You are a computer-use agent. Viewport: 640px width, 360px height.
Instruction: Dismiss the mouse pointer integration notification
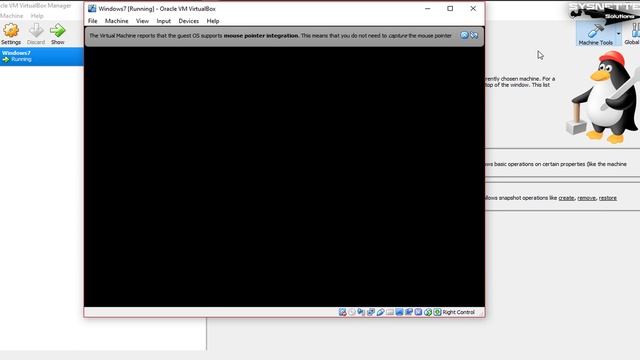click(x=464, y=35)
